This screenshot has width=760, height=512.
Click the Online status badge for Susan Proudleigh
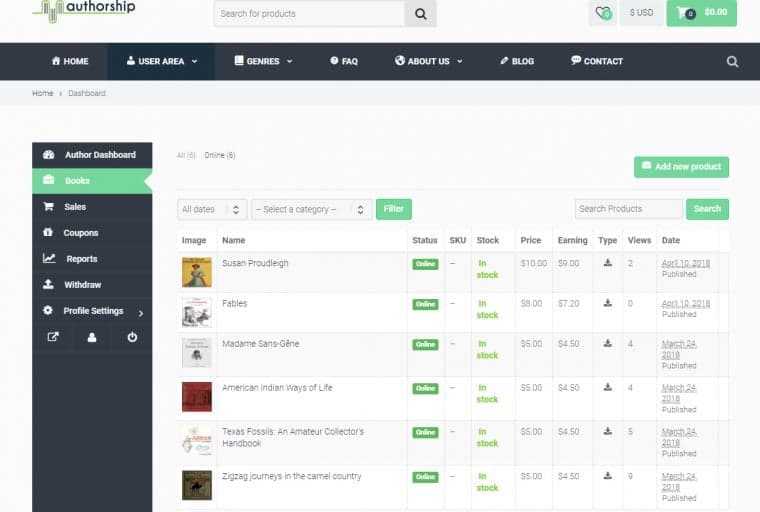pyautogui.click(x=425, y=264)
